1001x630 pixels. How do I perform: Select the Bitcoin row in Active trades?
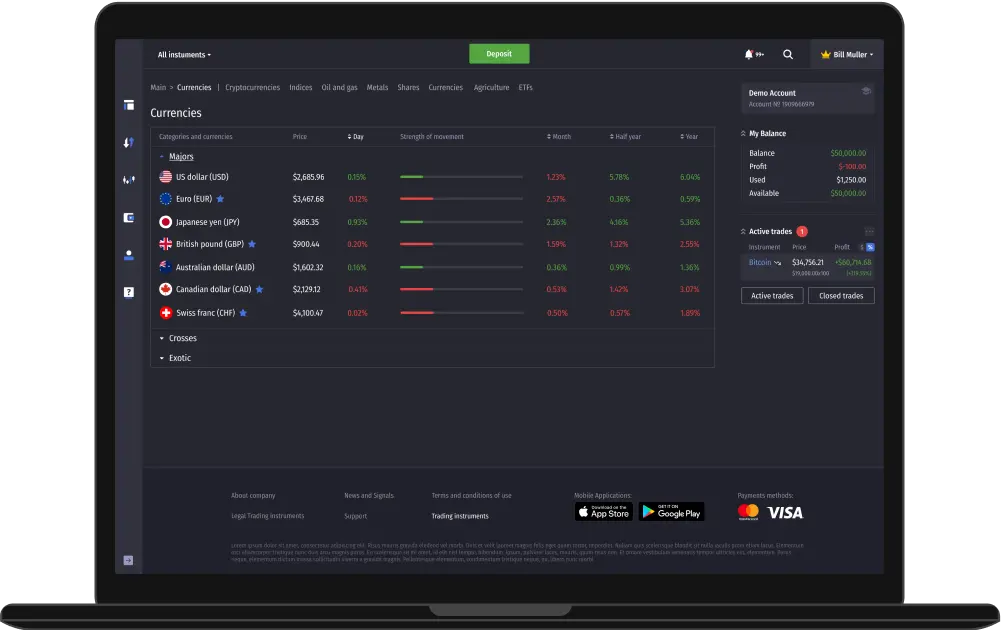coord(758,262)
